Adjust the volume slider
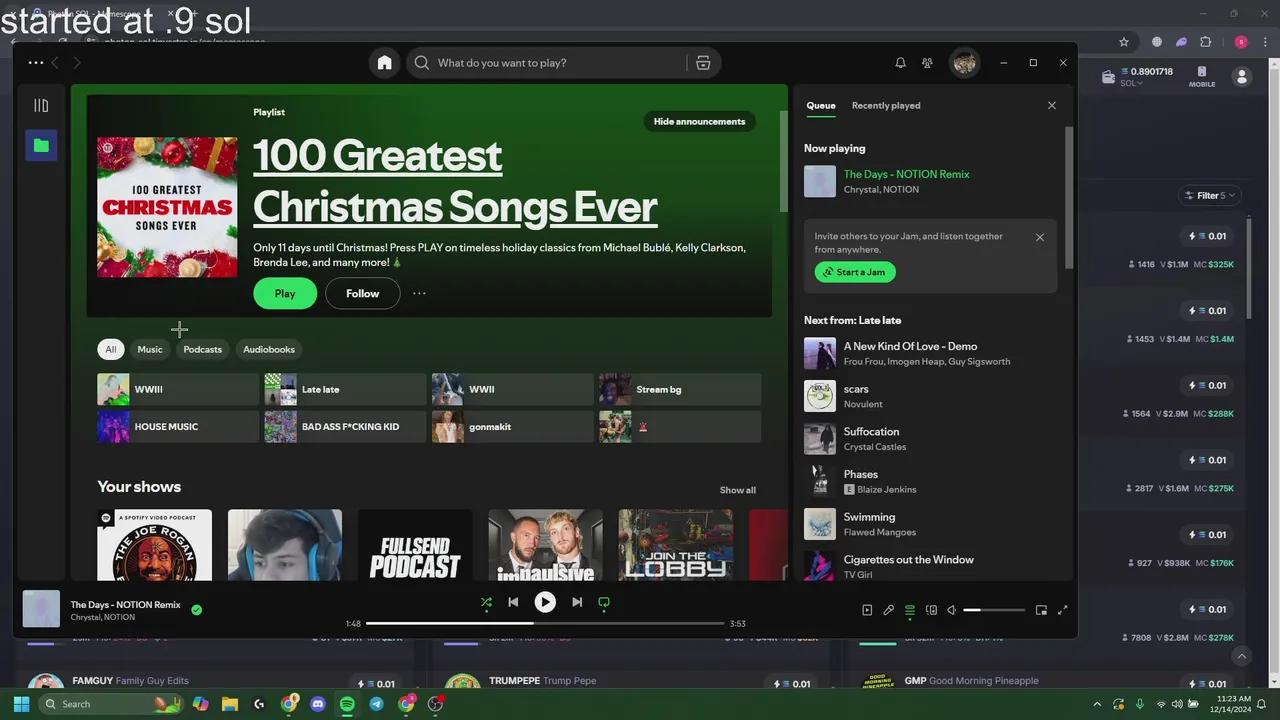 994,610
